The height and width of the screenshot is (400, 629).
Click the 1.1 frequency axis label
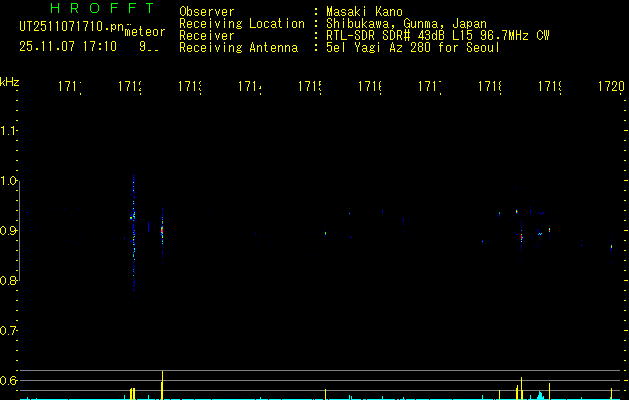pos(8,131)
